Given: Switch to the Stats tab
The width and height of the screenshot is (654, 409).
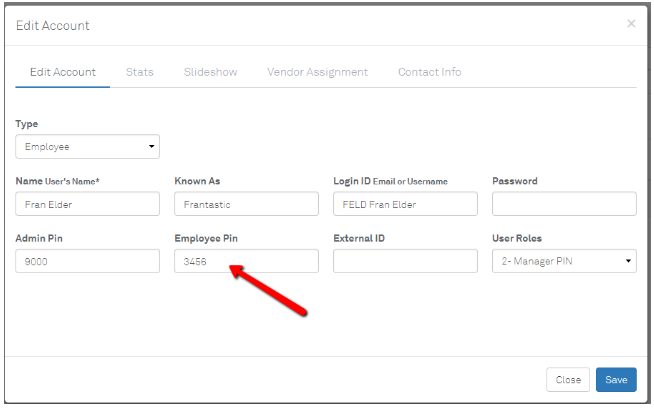Looking at the screenshot, I should point(140,72).
